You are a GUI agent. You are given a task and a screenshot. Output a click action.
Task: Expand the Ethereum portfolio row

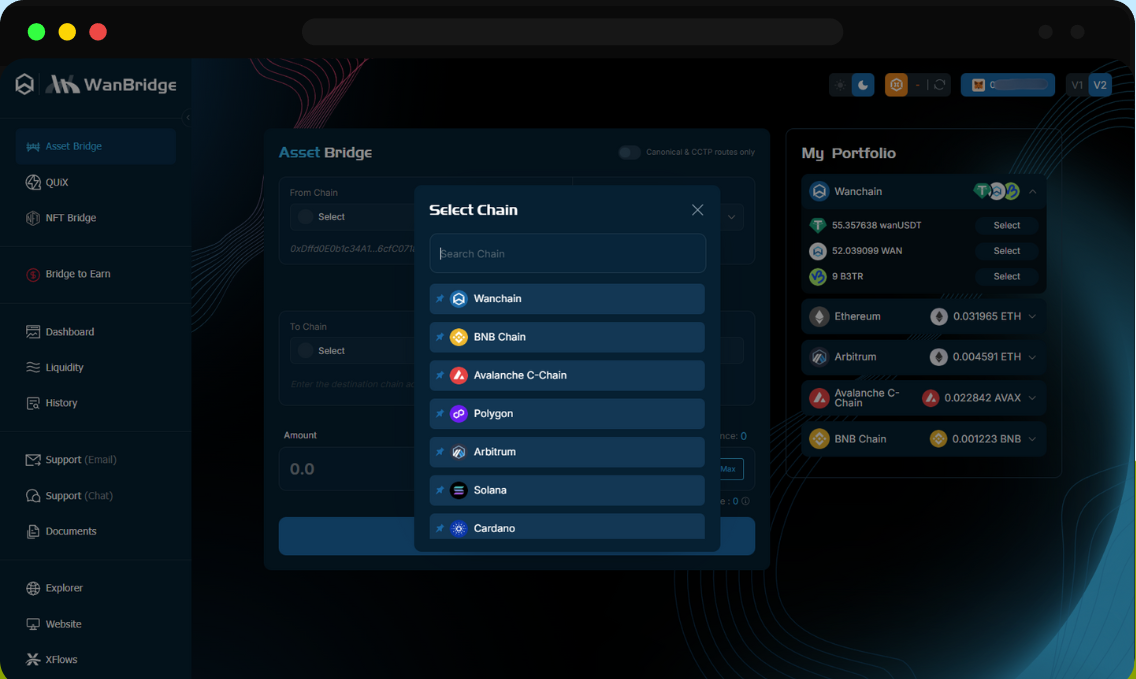click(1032, 316)
